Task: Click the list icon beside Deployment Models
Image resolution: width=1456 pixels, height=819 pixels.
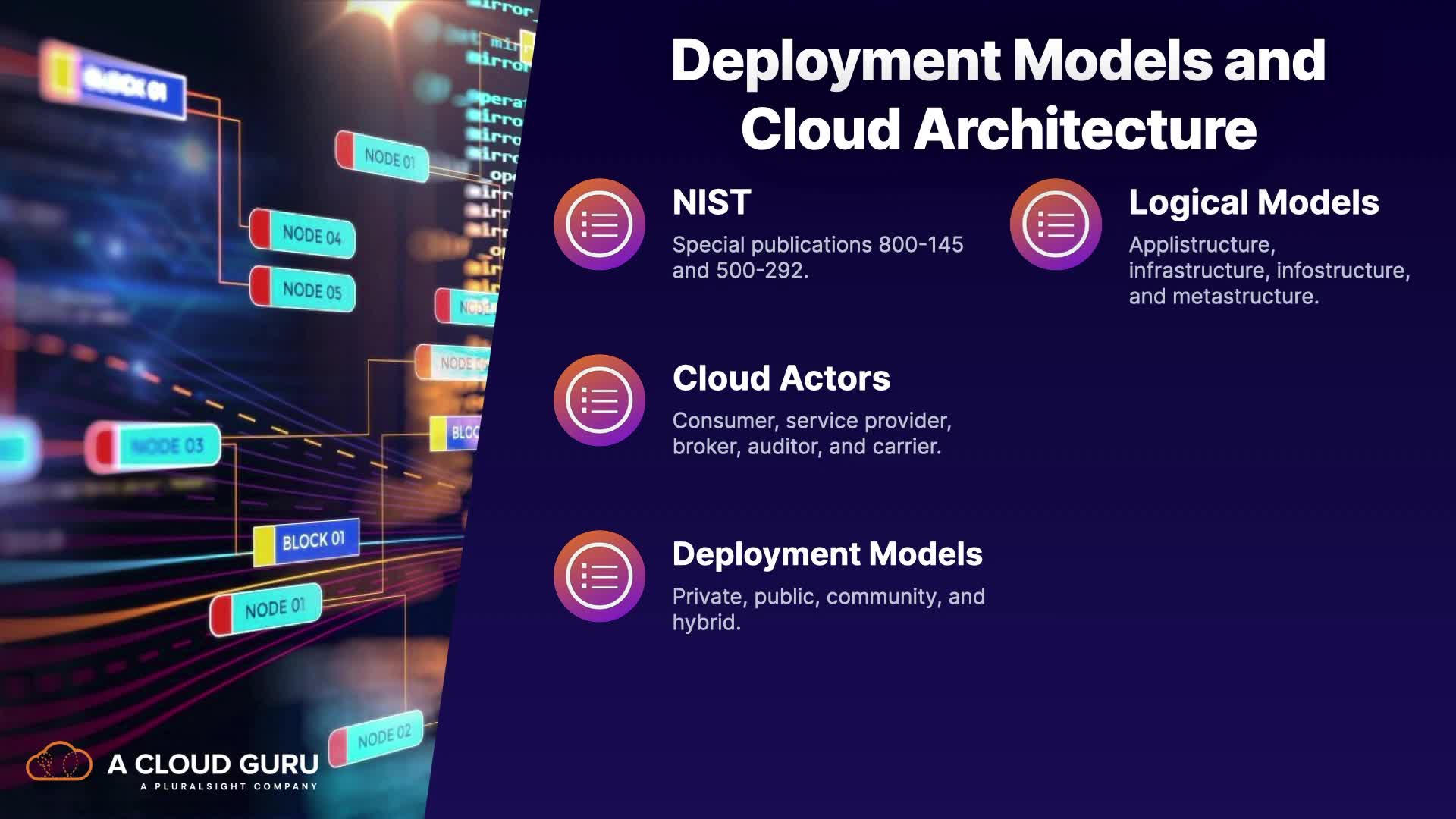Action: (599, 576)
